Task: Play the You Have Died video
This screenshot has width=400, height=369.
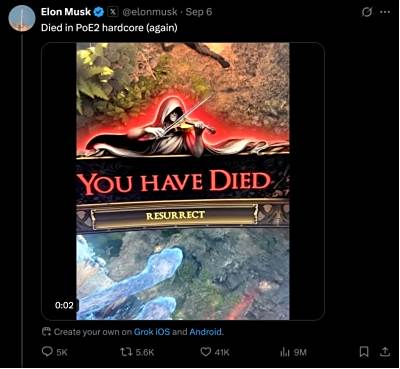Action: coord(183,181)
